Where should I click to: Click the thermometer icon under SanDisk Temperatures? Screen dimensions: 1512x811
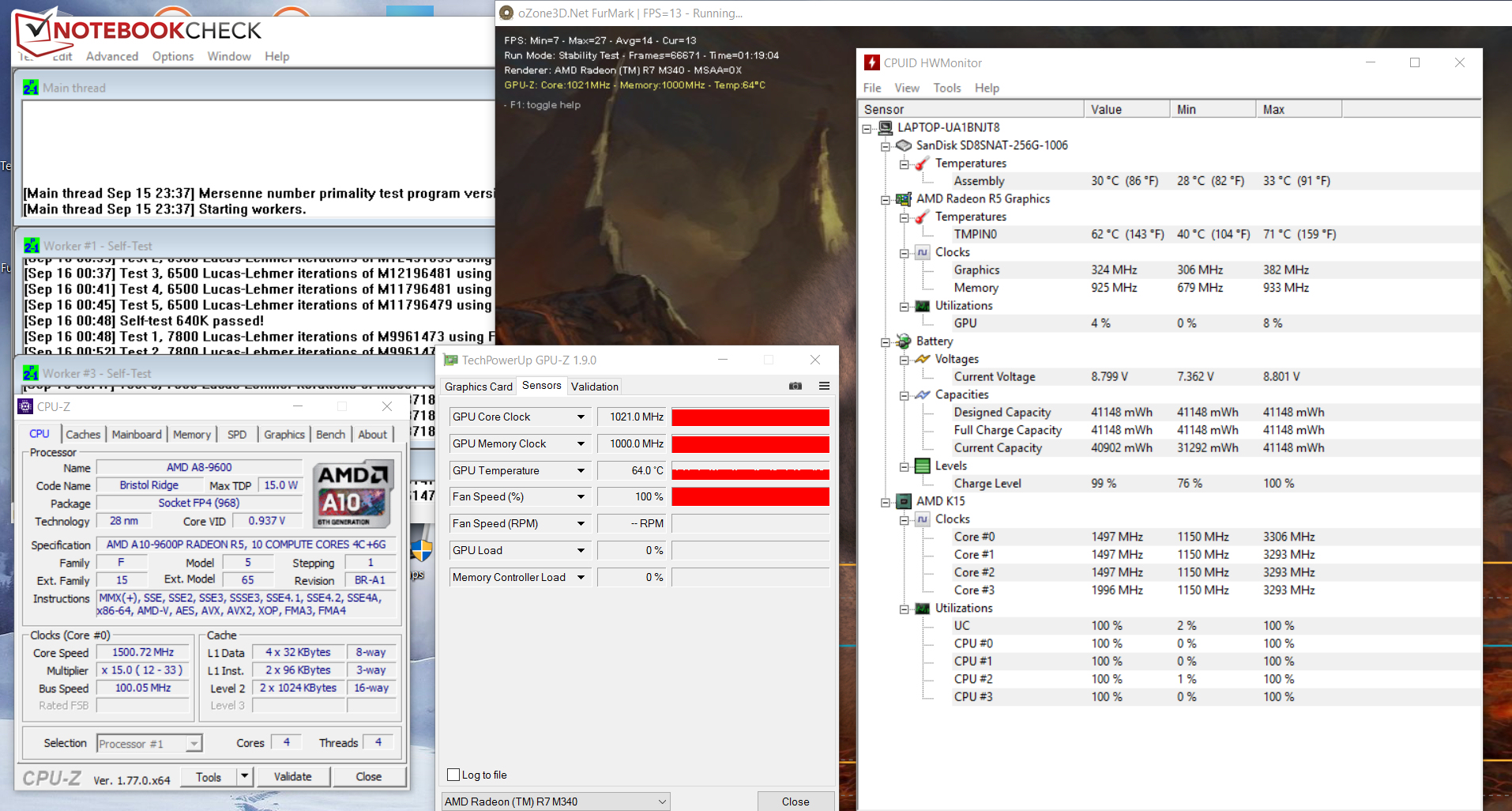[922, 164]
